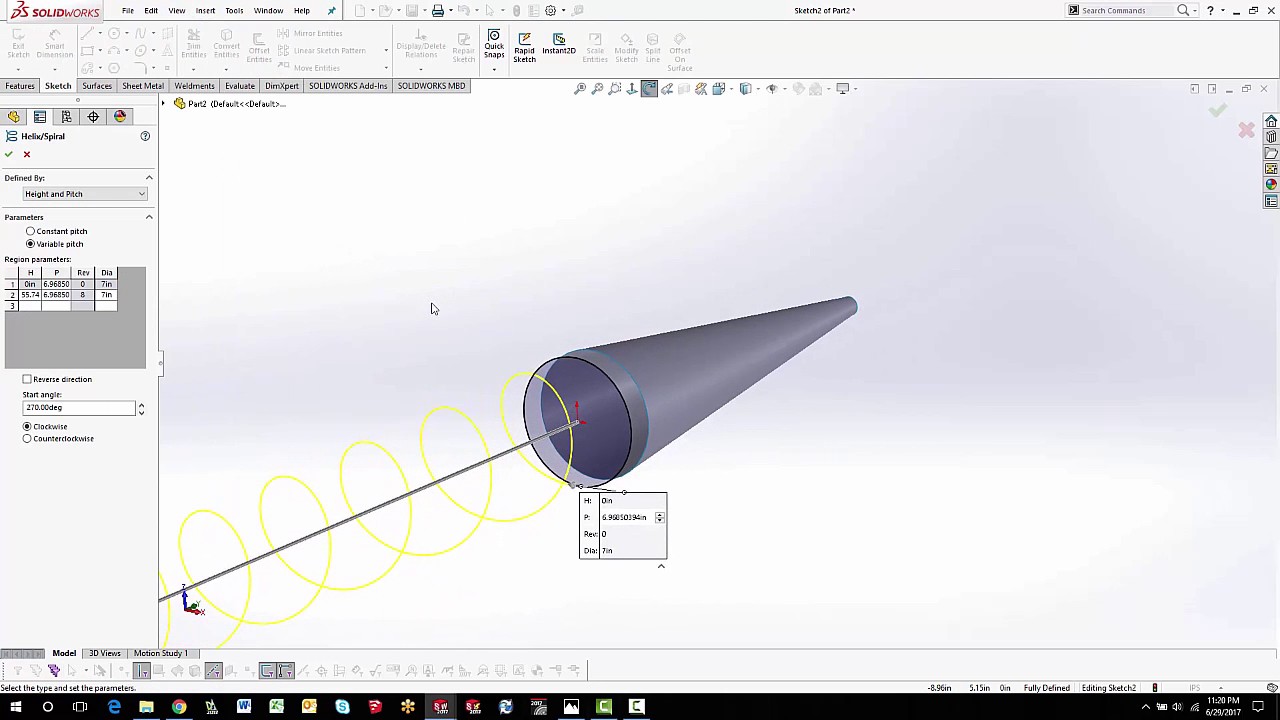Click the Windows Start button

(x=15, y=707)
